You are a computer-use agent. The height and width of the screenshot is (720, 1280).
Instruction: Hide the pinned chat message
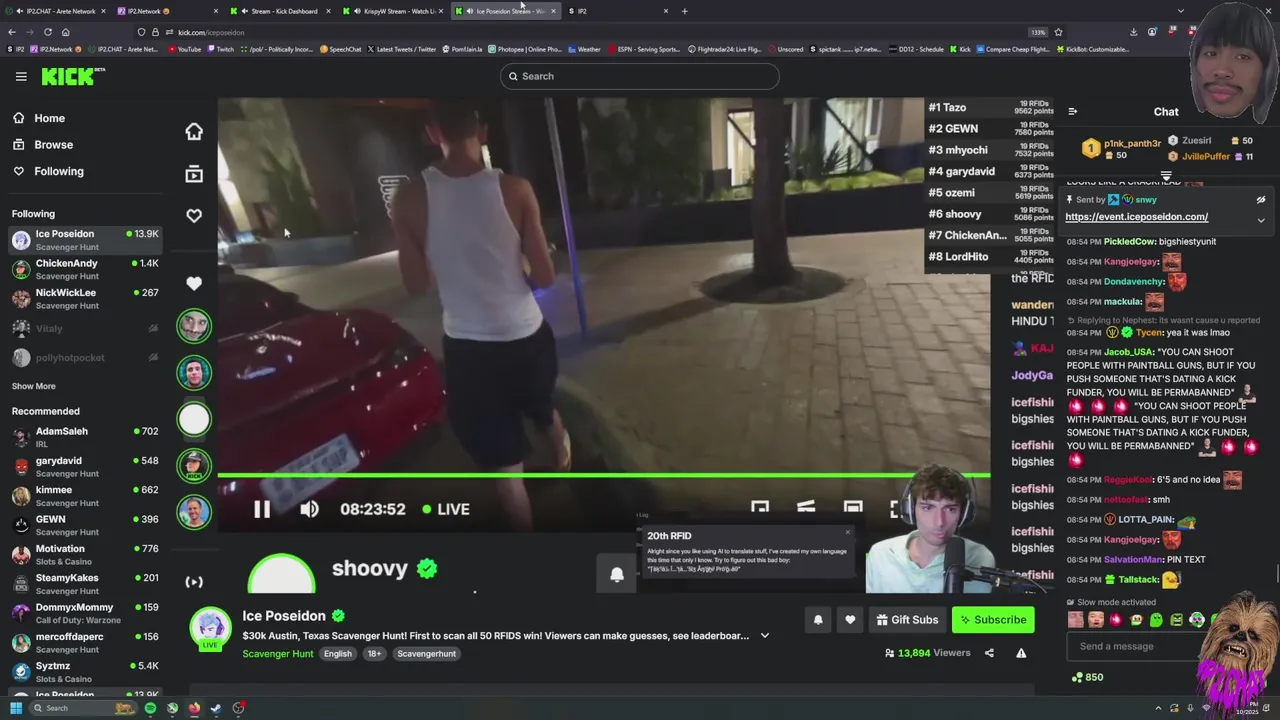(1261, 200)
